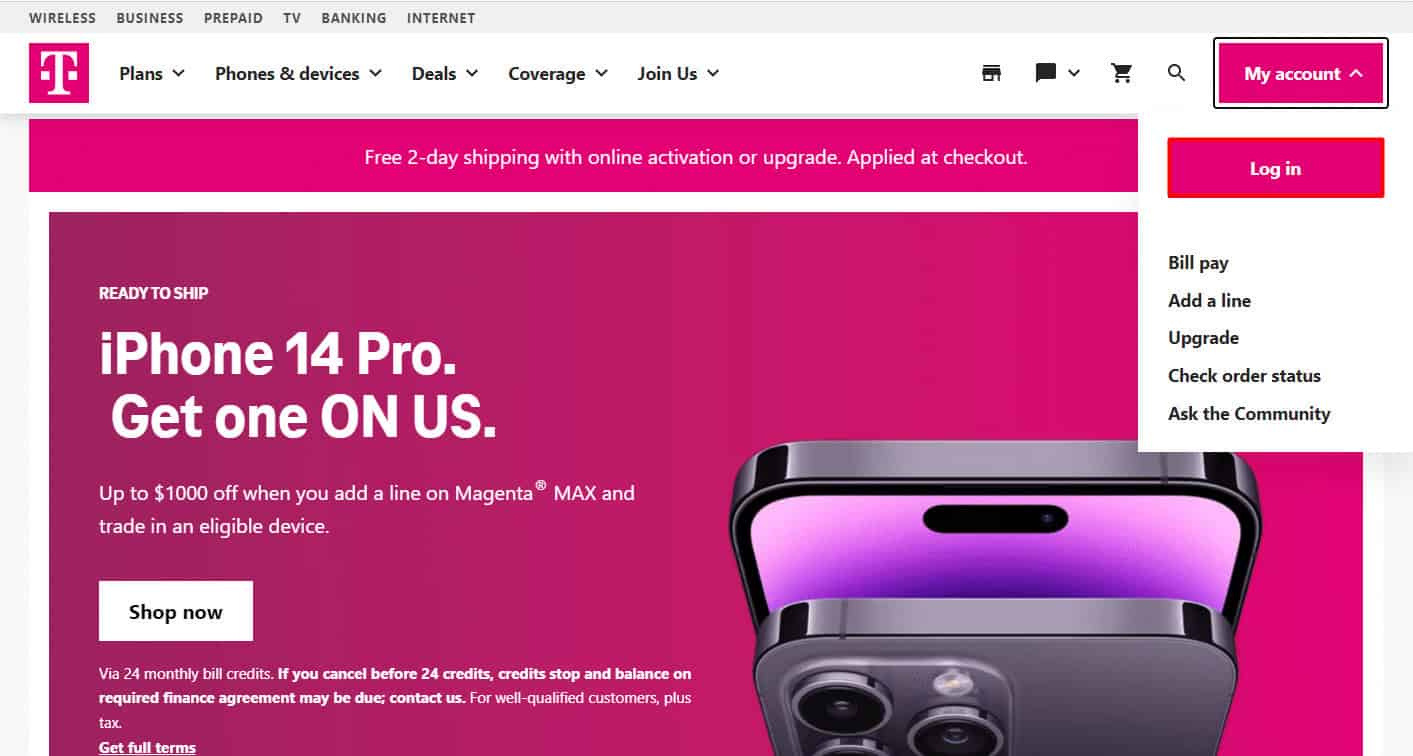This screenshot has height=756, width=1413.
Task: Click the search magnifier icon
Action: pos(1177,73)
